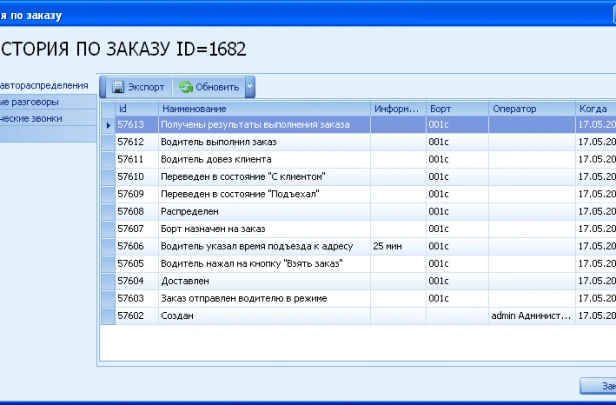Screen dimensions: 616x405
Task: Click the Информ... column header
Action: (x=397, y=108)
